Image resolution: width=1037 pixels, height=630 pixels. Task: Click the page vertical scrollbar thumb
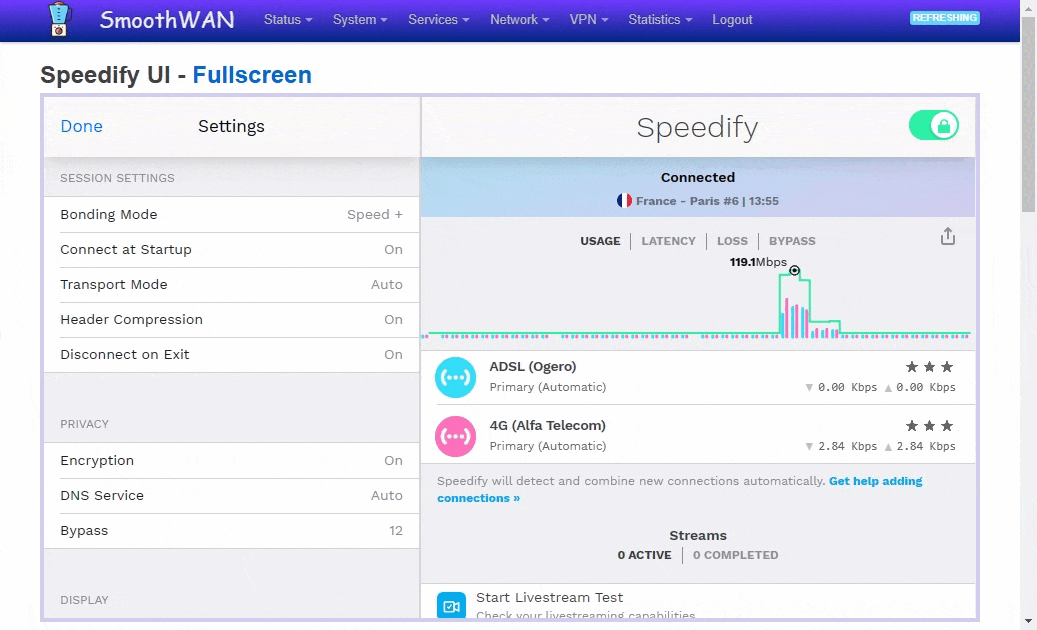click(x=1028, y=114)
